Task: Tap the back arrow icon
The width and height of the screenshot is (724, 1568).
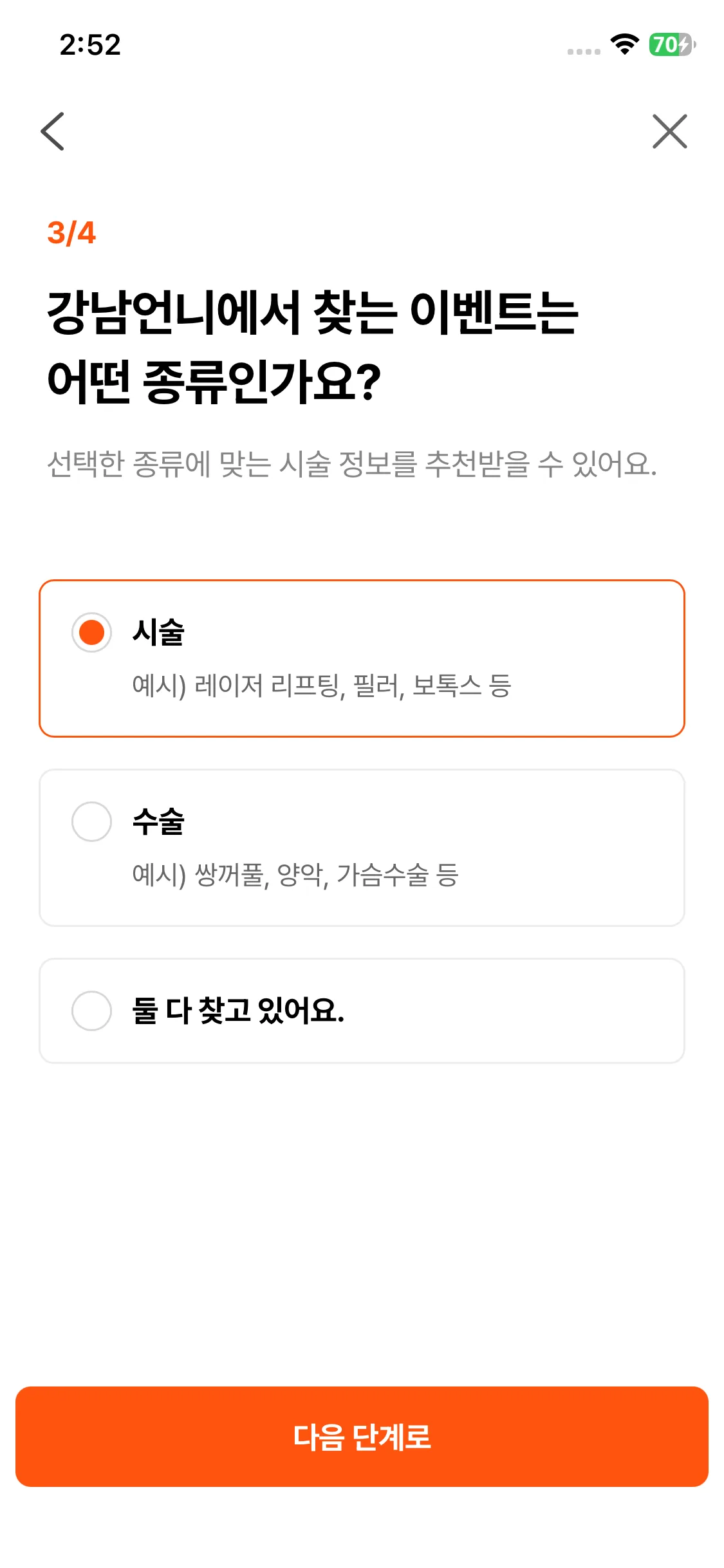Action: pyautogui.click(x=53, y=131)
